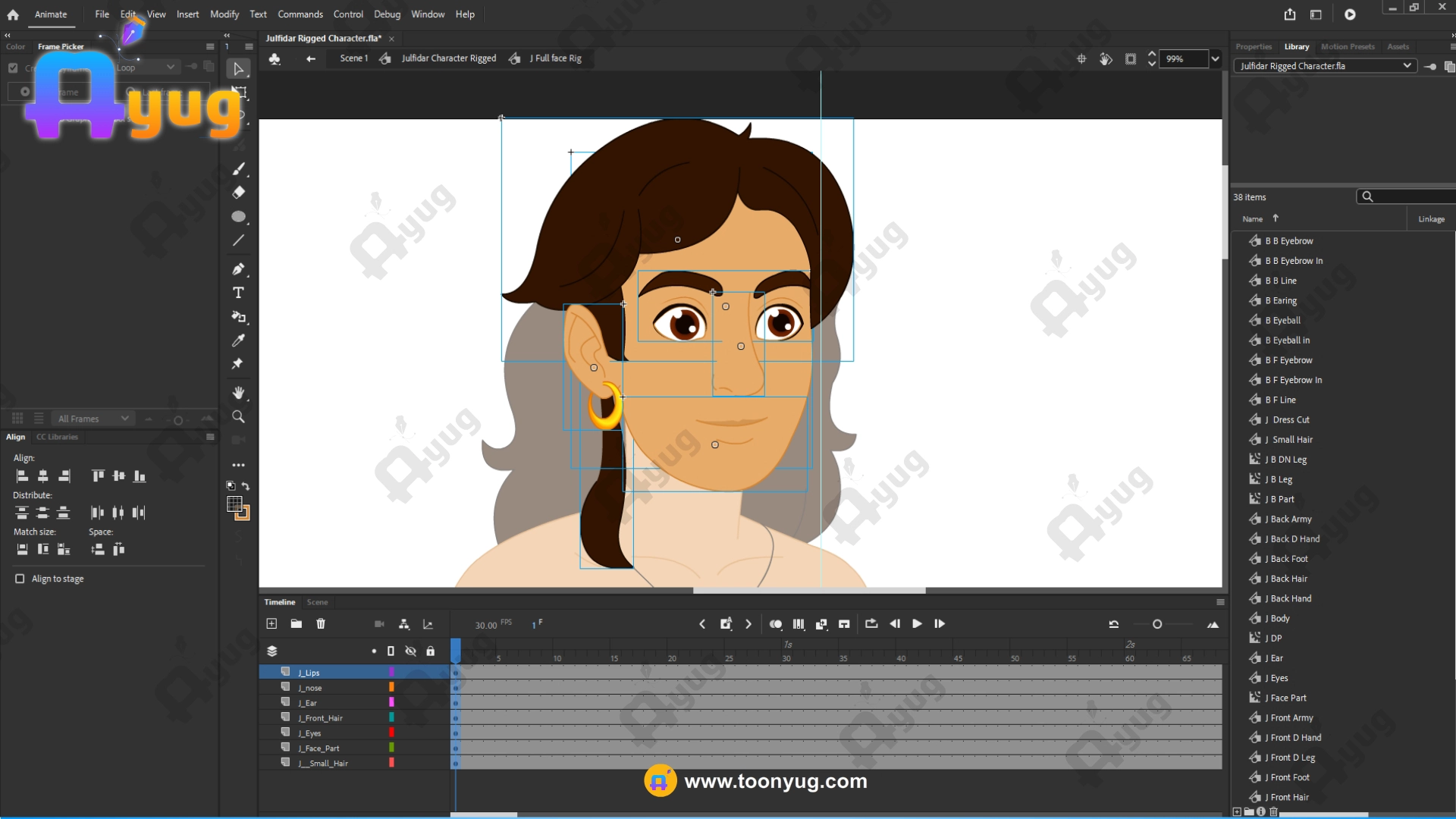The width and height of the screenshot is (1456, 819).
Task: Delete the selected timeline layer
Action: pyautogui.click(x=321, y=623)
